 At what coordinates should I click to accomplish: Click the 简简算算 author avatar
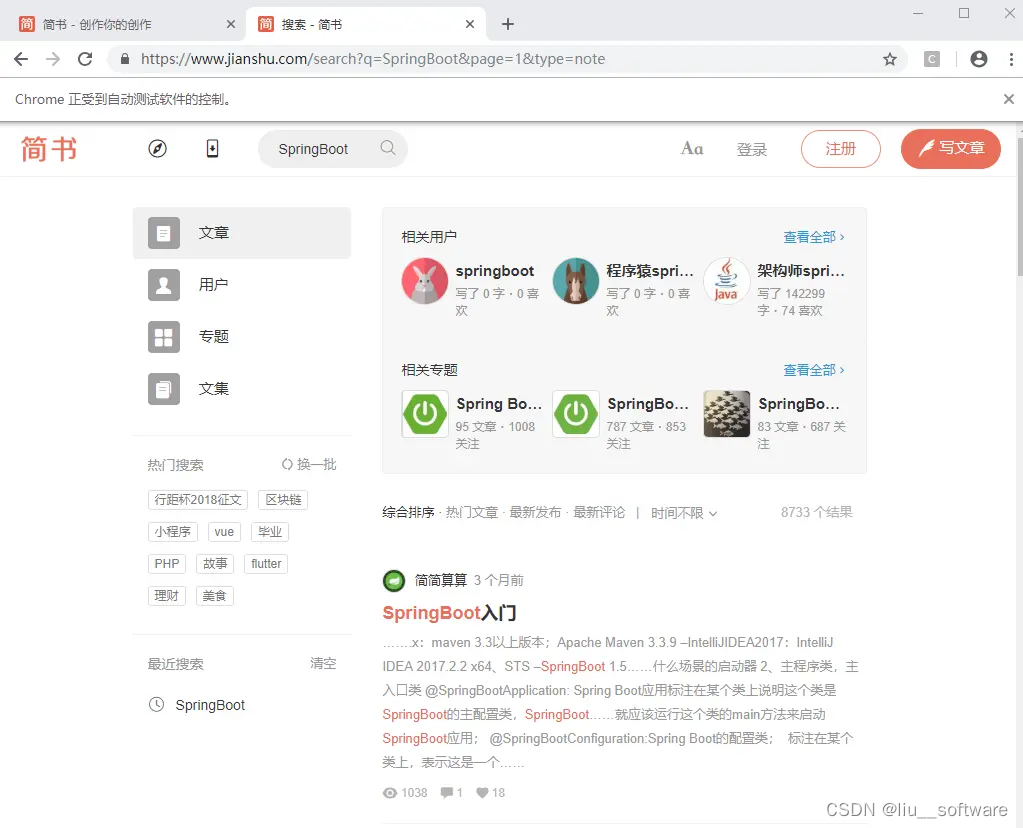point(393,580)
